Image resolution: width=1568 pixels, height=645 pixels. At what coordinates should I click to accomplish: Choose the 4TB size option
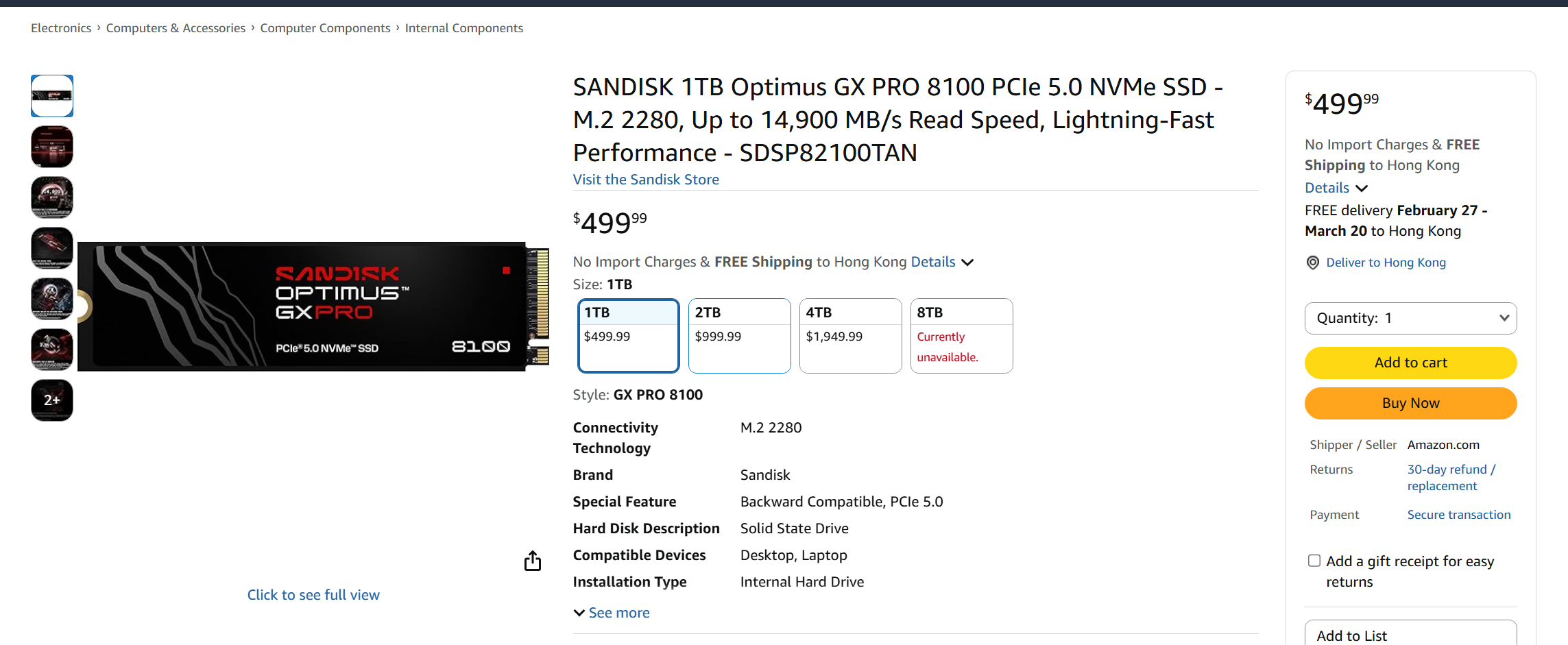point(850,335)
